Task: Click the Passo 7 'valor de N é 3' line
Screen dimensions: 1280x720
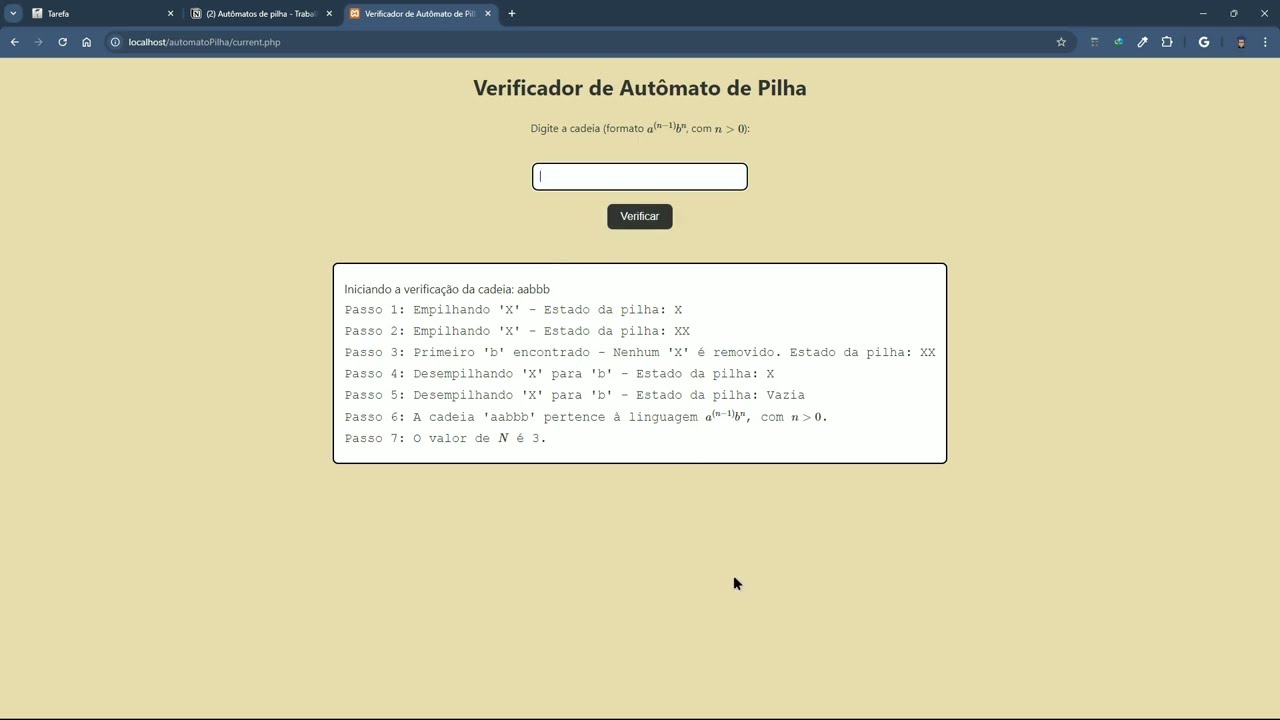Action: click(445, 438)
